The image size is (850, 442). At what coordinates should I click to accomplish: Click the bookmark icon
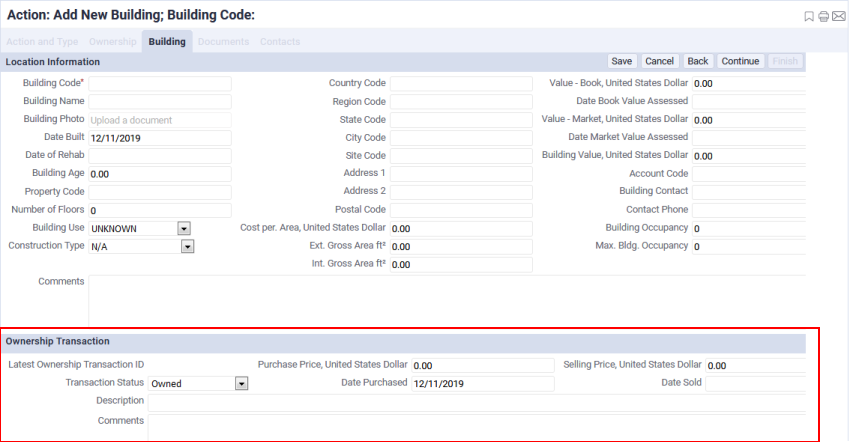tap(809, 17)
